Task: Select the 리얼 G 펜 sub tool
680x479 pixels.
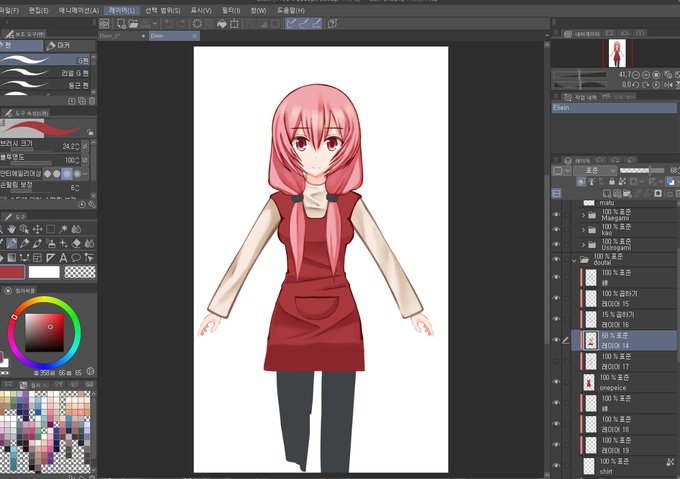Action: 45,73
